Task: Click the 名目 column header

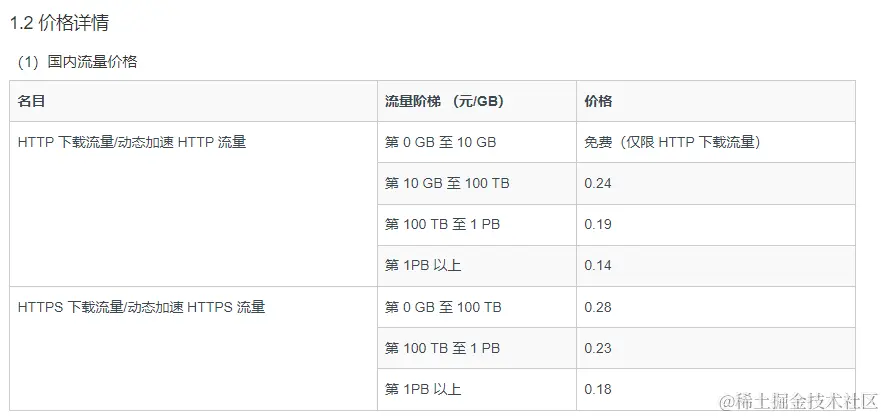Action: [194, 101]
